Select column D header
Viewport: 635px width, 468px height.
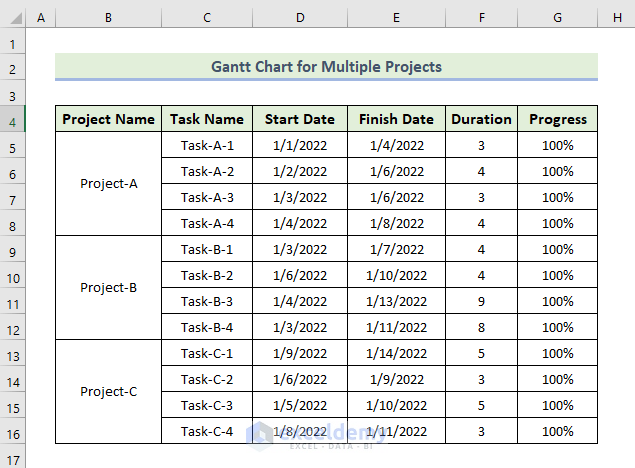coord(300,20)
